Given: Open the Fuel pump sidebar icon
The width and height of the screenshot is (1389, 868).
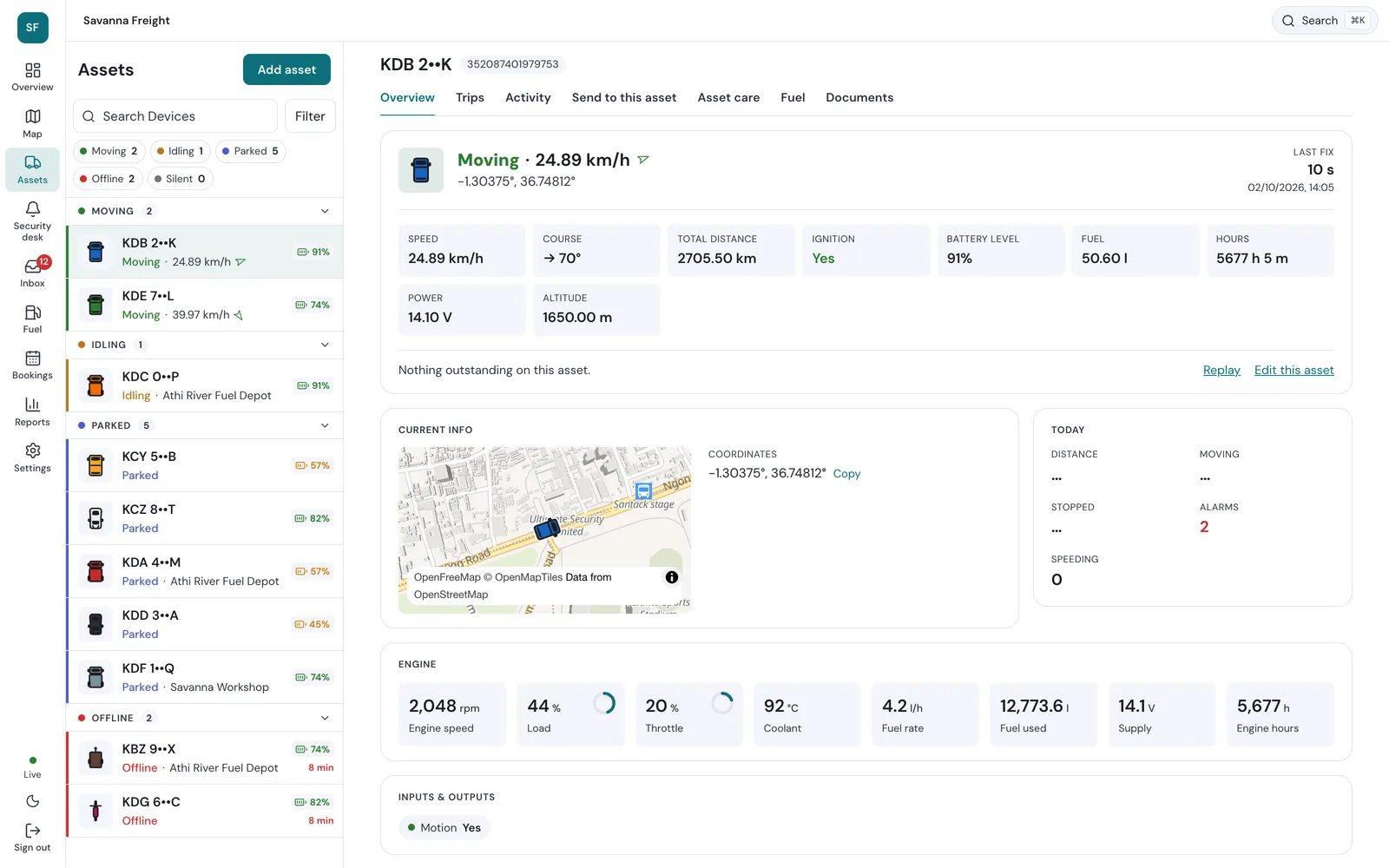Looking at the screenshot, I should pyautogui.click(x=33, y=312).
